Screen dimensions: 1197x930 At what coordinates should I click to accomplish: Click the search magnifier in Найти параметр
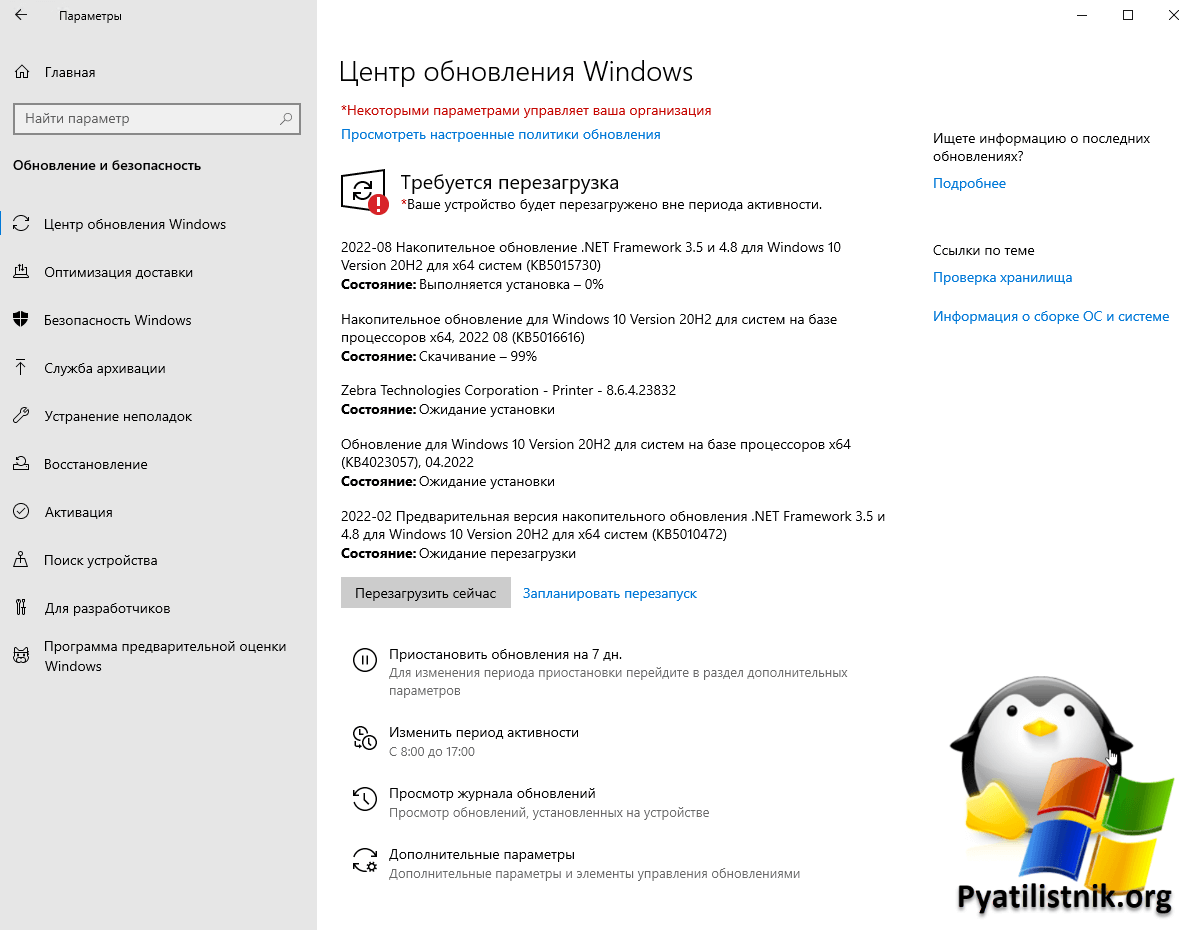[x=286, y=118]
